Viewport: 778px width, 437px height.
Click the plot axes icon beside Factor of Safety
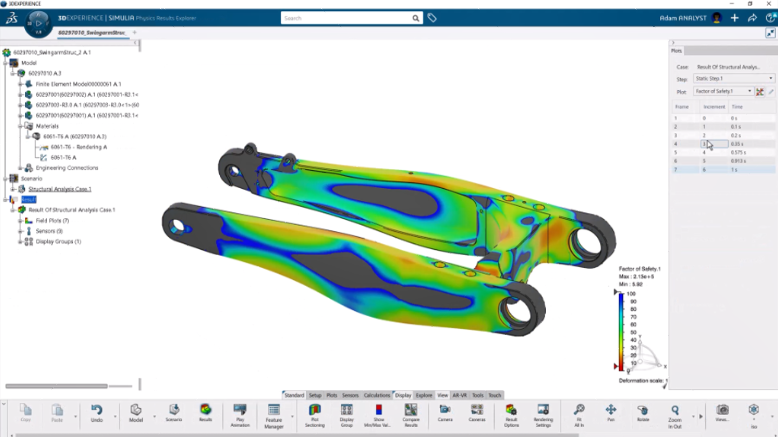pos(760,91)
